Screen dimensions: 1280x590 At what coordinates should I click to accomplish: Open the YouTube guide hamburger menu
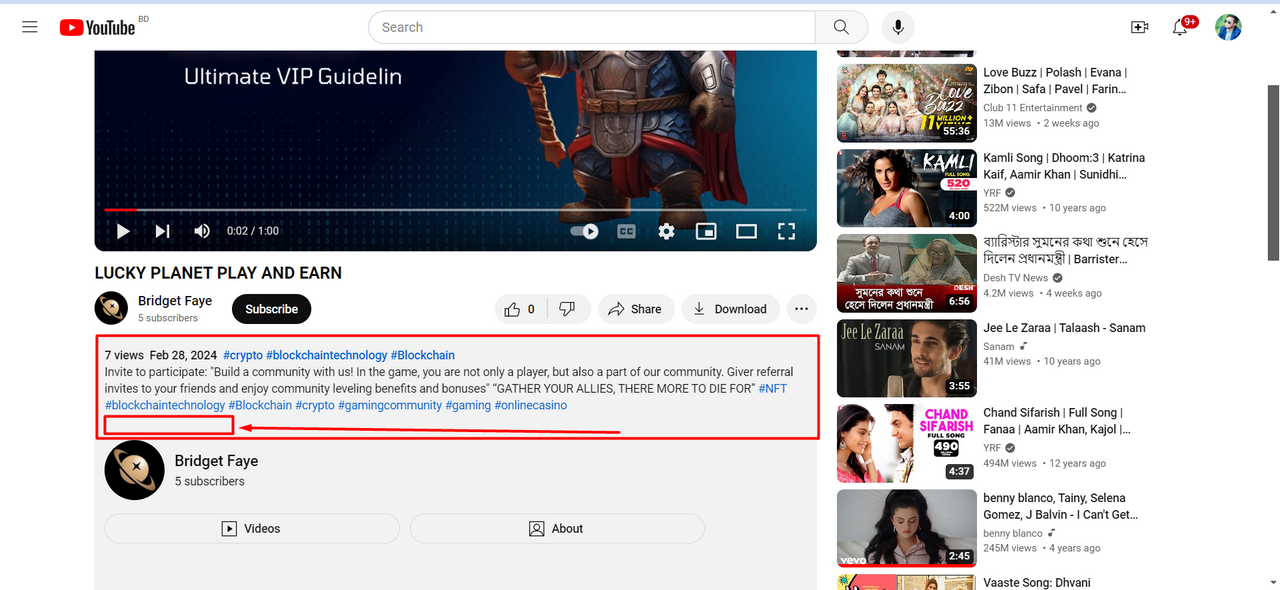tap(30, 27)
